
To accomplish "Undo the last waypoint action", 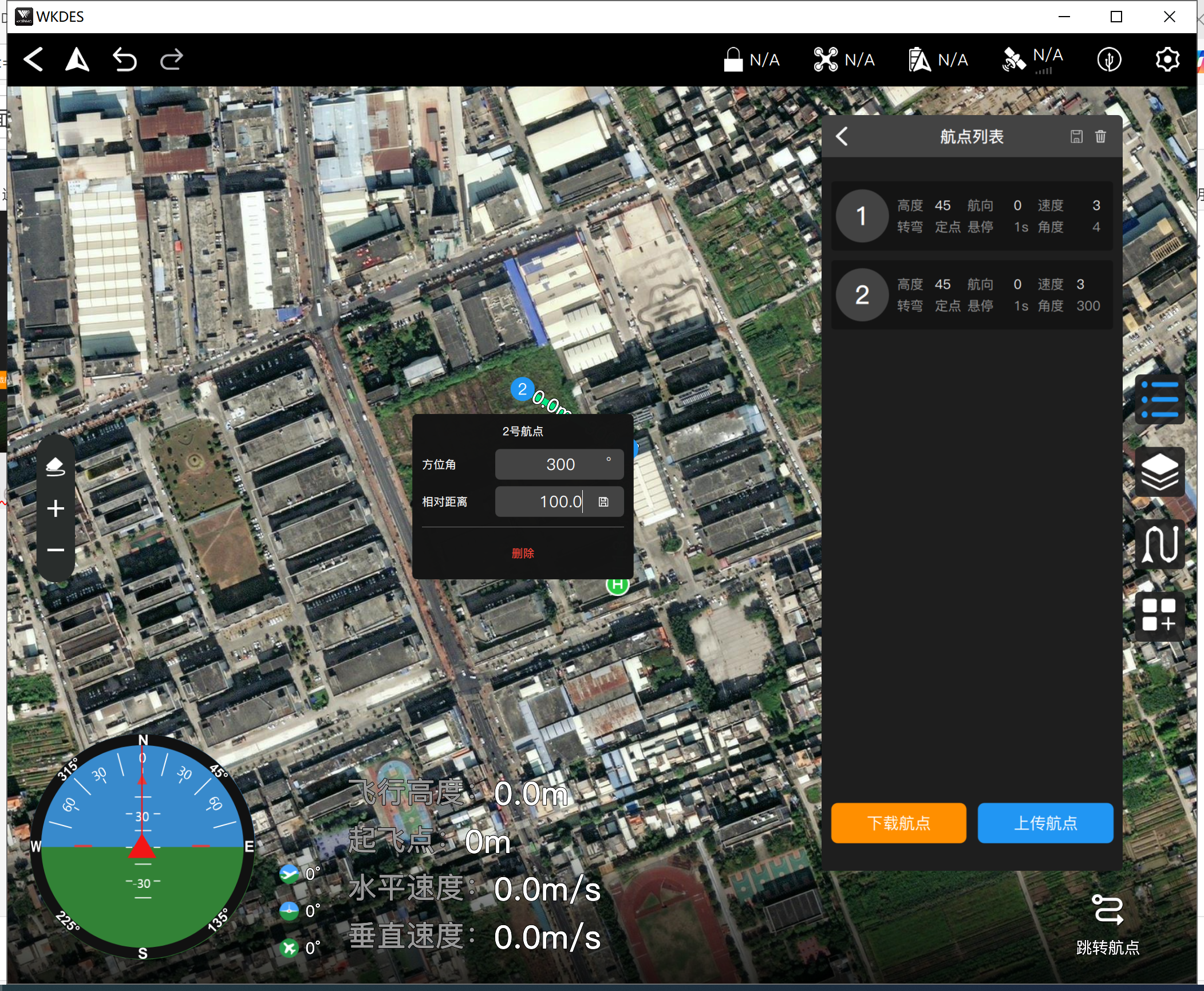I will point(124,60).
